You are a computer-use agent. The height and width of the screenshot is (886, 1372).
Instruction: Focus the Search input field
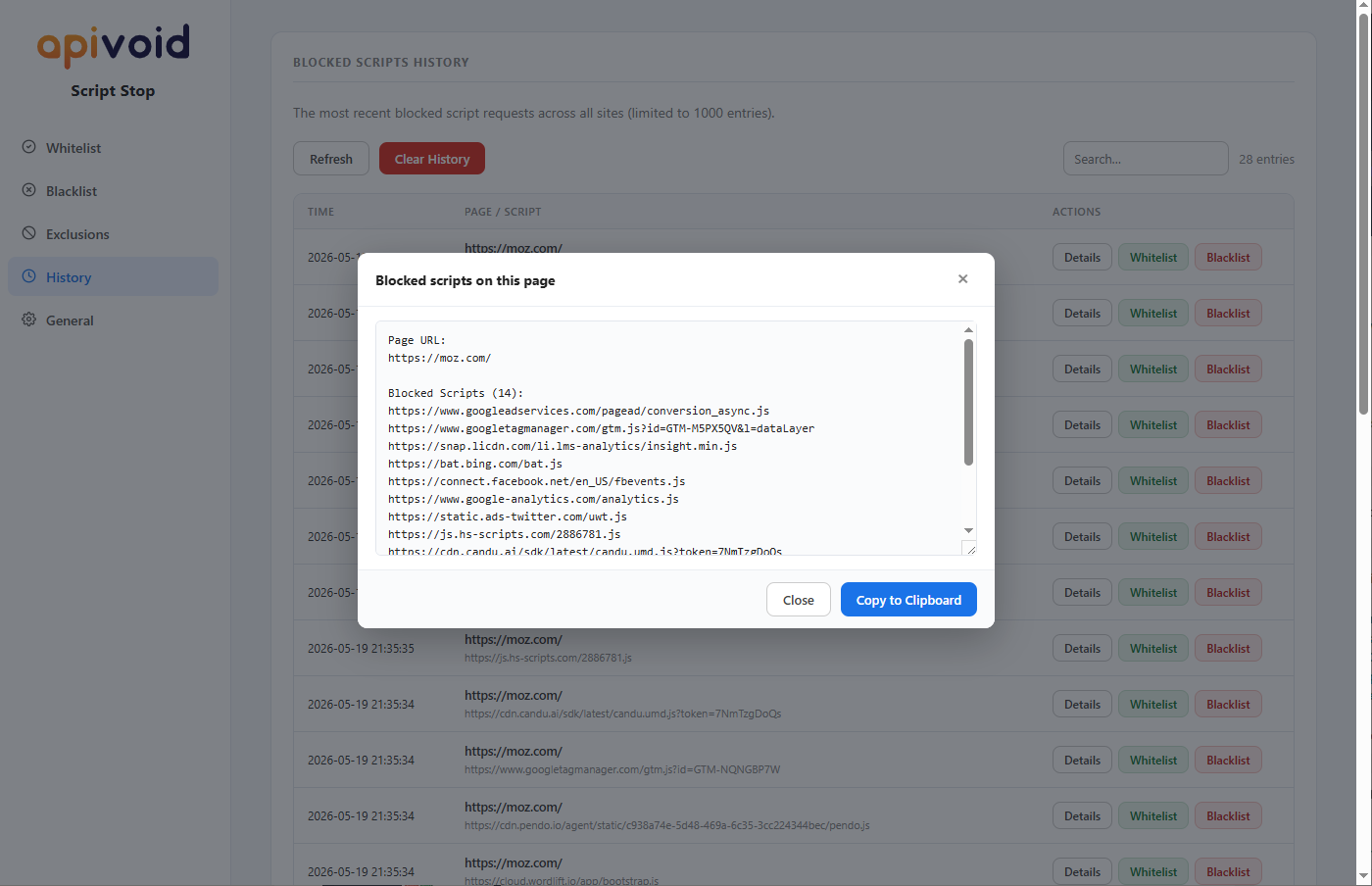(1146, 159)
